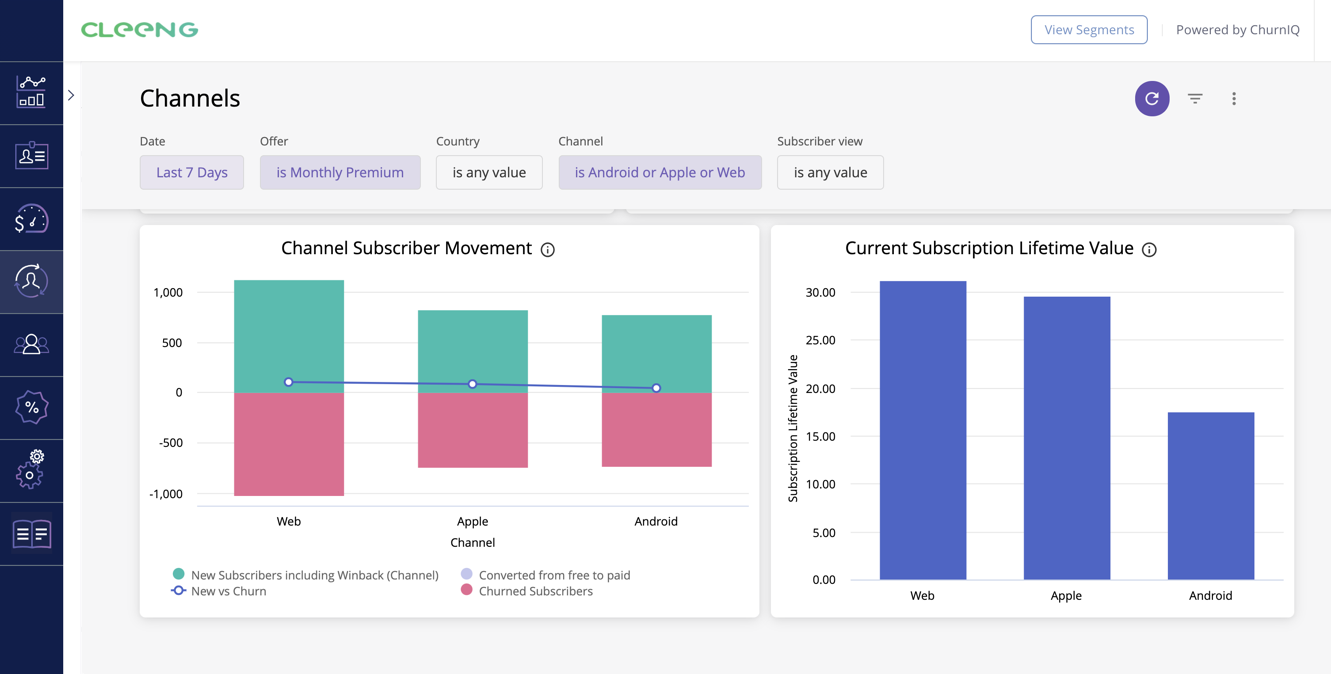The image size is (1331, 674).
Task: Open the filter lines icon
Action: (x=1195, y=99)
